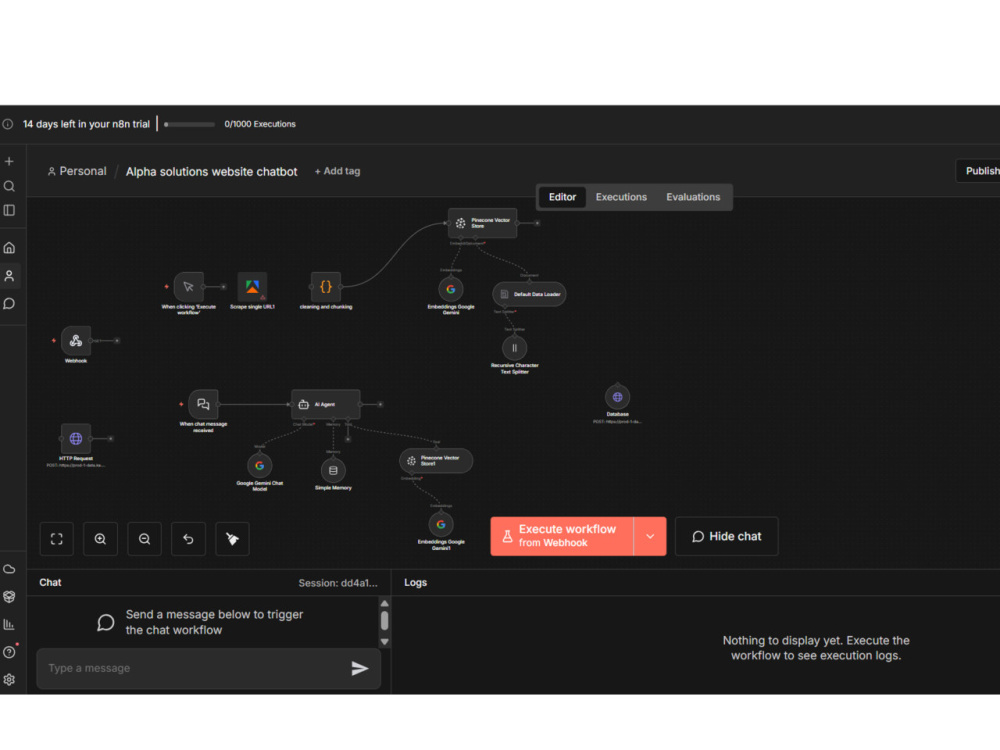The image size is (1000, 750).
Task: Open the Personal breadcrumb link
Action: (x=77, y=171)
